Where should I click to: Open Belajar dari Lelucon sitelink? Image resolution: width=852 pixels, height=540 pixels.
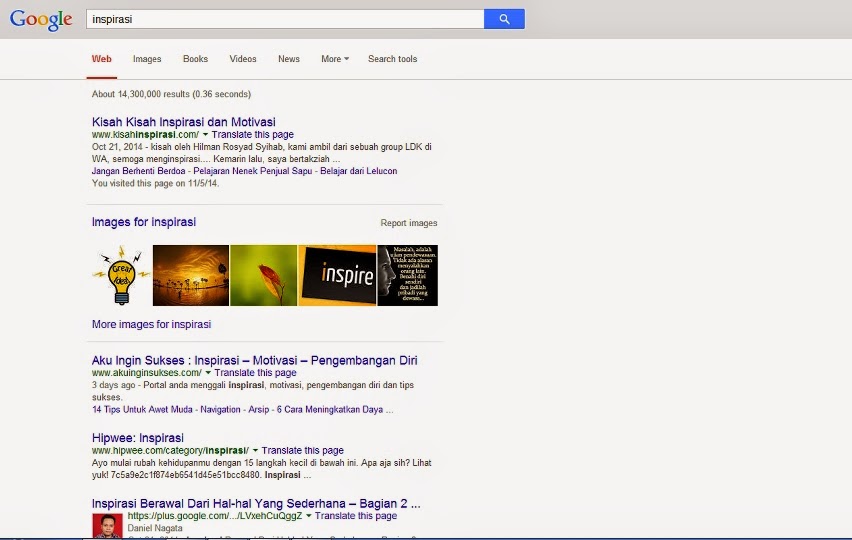[x=359, y=171]
